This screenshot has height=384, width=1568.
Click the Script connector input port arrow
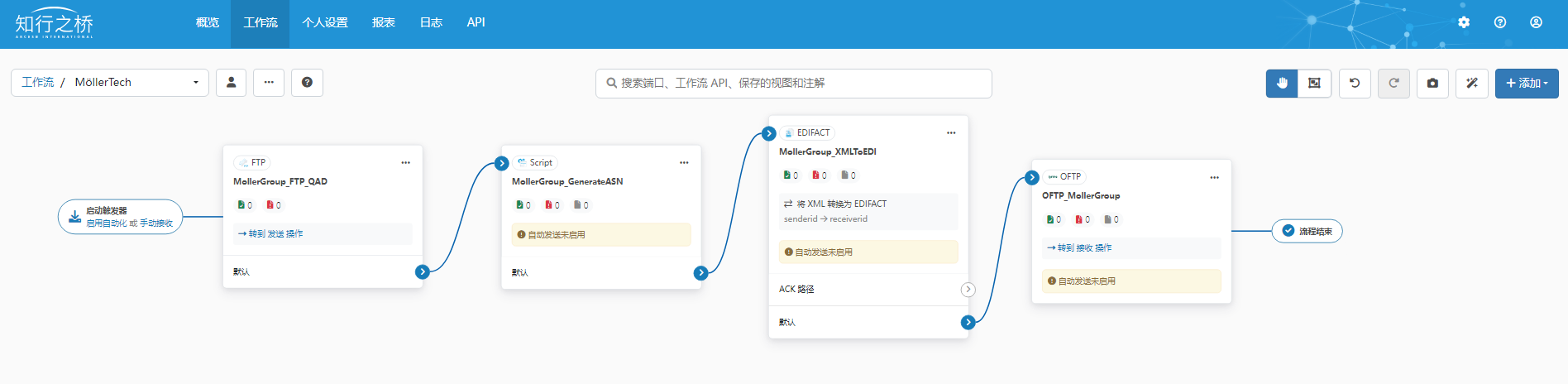click(502, 163)
